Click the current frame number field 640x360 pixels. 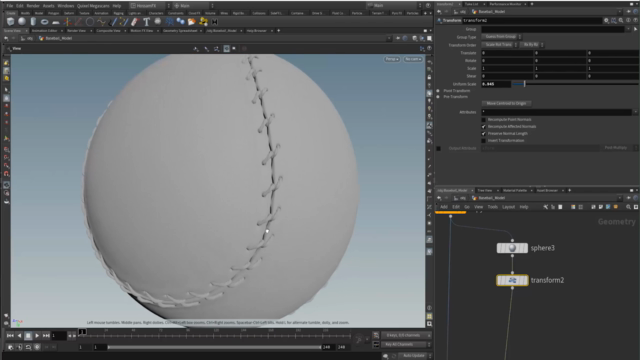click(x=58, y=336)
